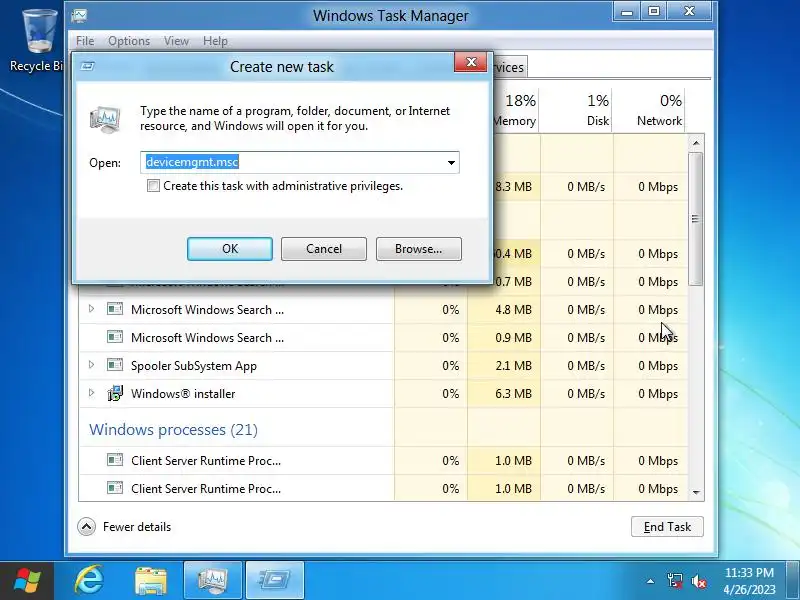Viewport: 800px width, 600px height.
Task: Click icon of Microsoft Windows Search 4.8 MB row
Action: (x=115, y=309)
